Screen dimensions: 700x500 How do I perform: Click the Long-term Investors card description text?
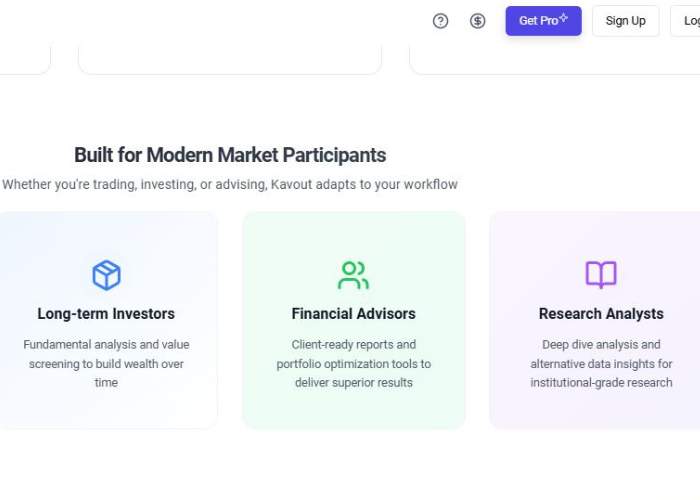point(106,363)
